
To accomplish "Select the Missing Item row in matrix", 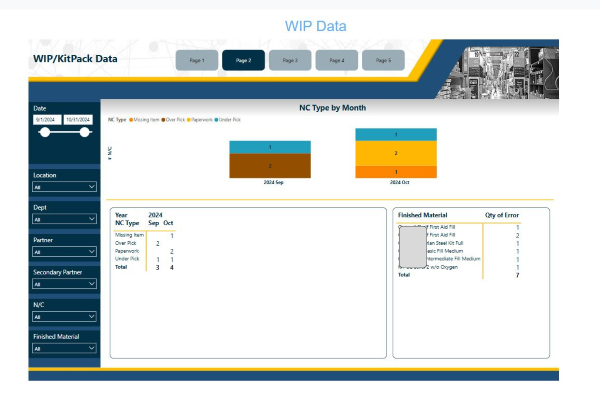I will click(x=144, y=235).
